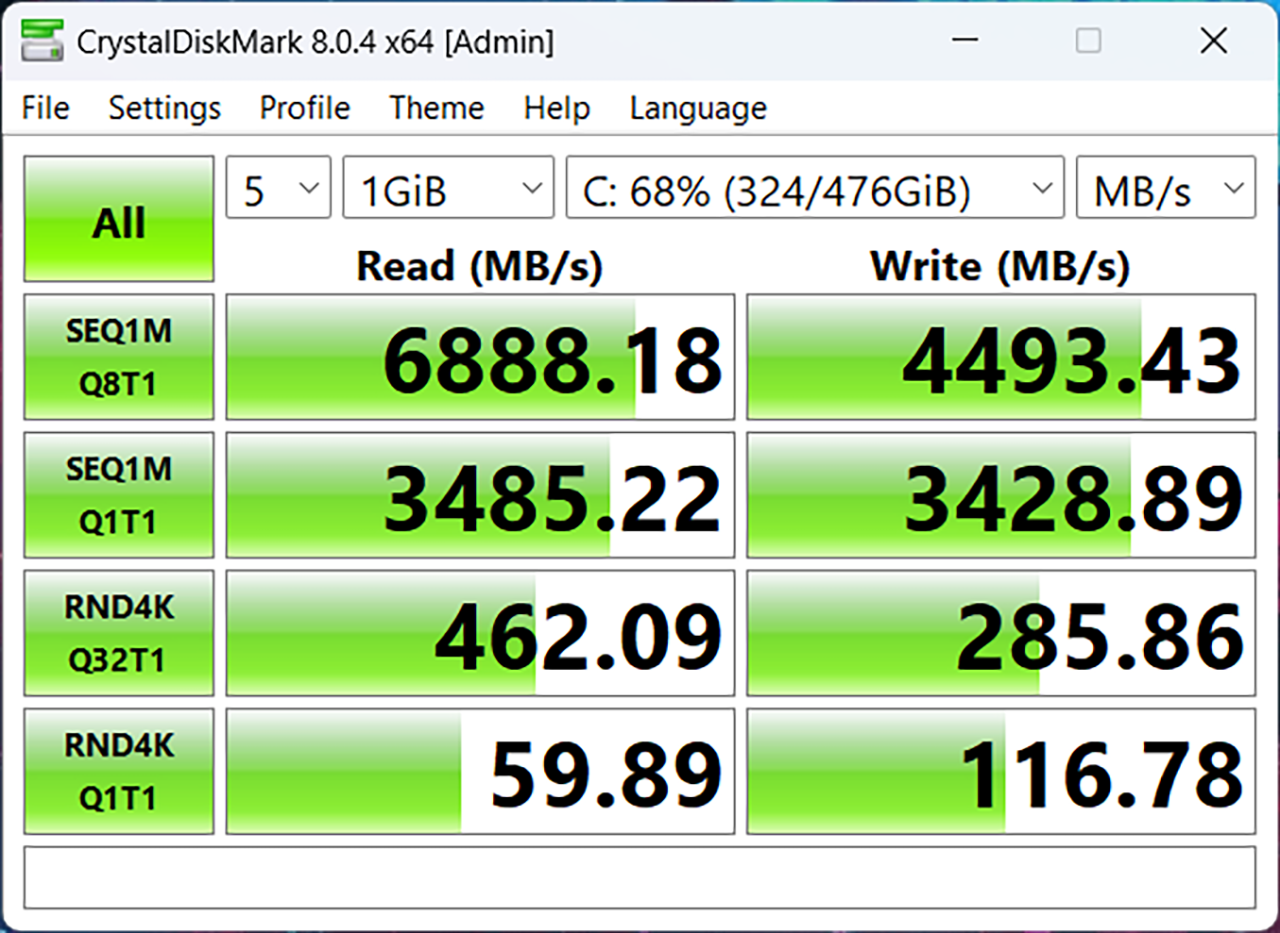Start all benchmarks with the All button
The height and width of the screenshot is (933, 1280).
[x=119, y=219]
